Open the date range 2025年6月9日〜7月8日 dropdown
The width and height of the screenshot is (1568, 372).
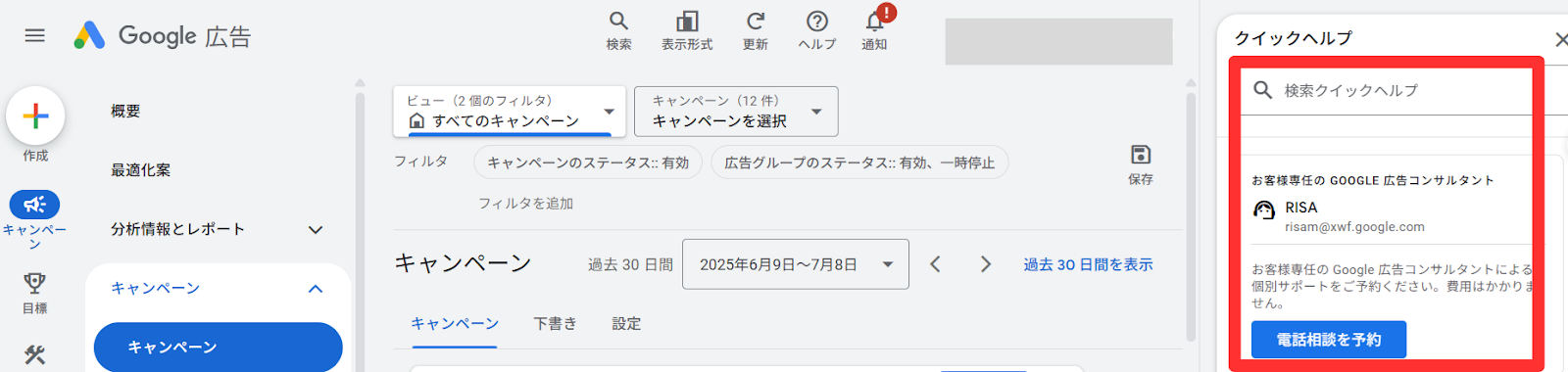tap(795, 264)
